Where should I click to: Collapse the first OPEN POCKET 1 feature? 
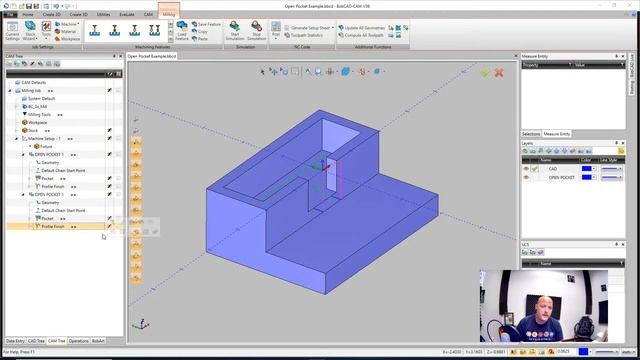coord(23,155)
